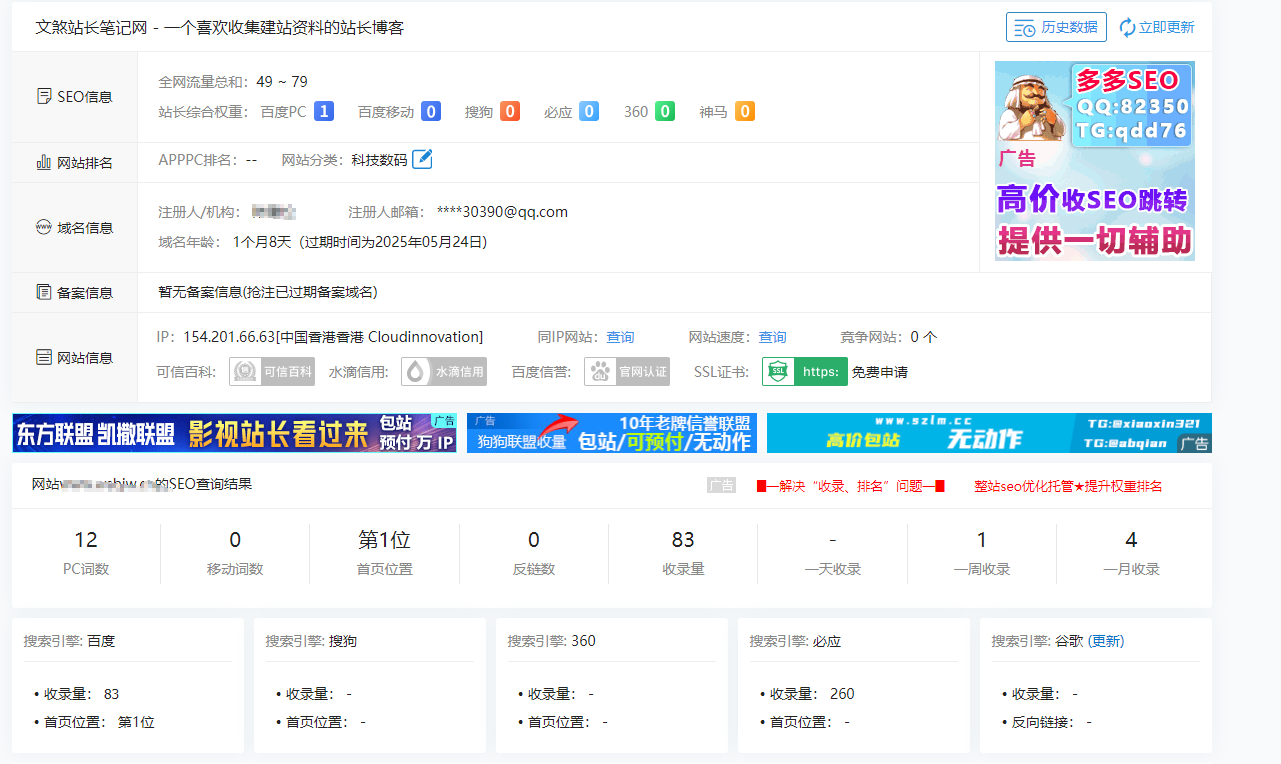The height and width of the screenshot is (764, 1281).
Task: Select the 备案信息 document icon
Action: (x=44, y=293)
